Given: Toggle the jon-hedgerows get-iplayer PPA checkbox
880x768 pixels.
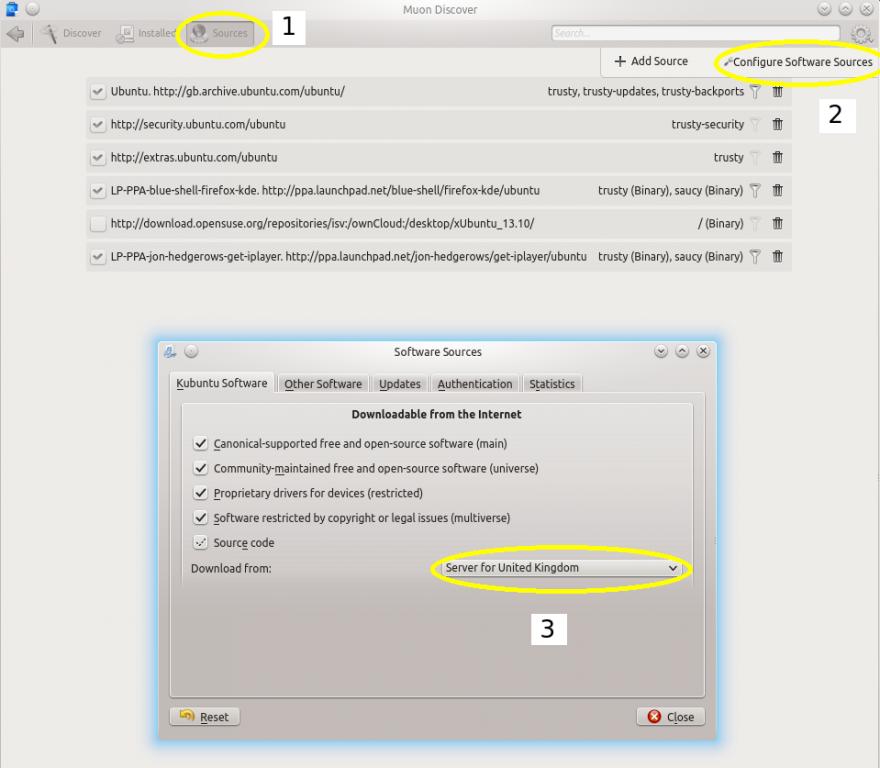Looking at the screenshot, I should point(98,257).
